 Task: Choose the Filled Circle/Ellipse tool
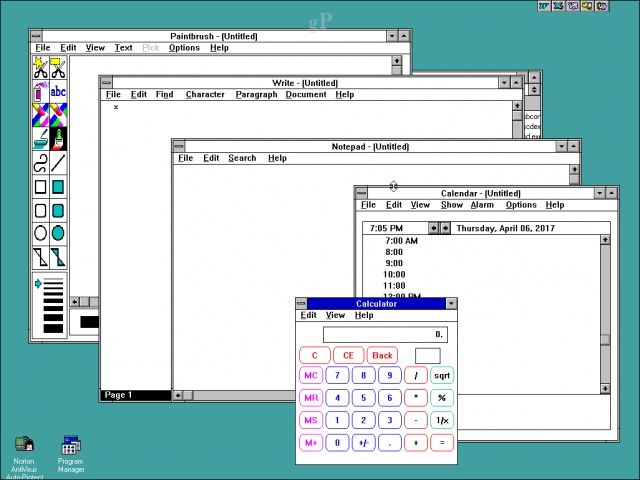(x=58, y=233)
